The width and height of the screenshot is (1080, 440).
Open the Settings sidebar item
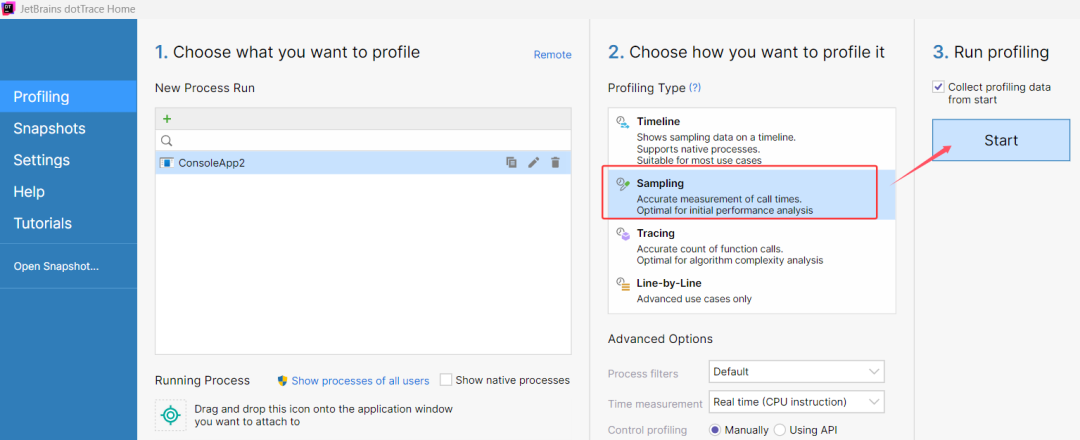(x=41, y=160)
